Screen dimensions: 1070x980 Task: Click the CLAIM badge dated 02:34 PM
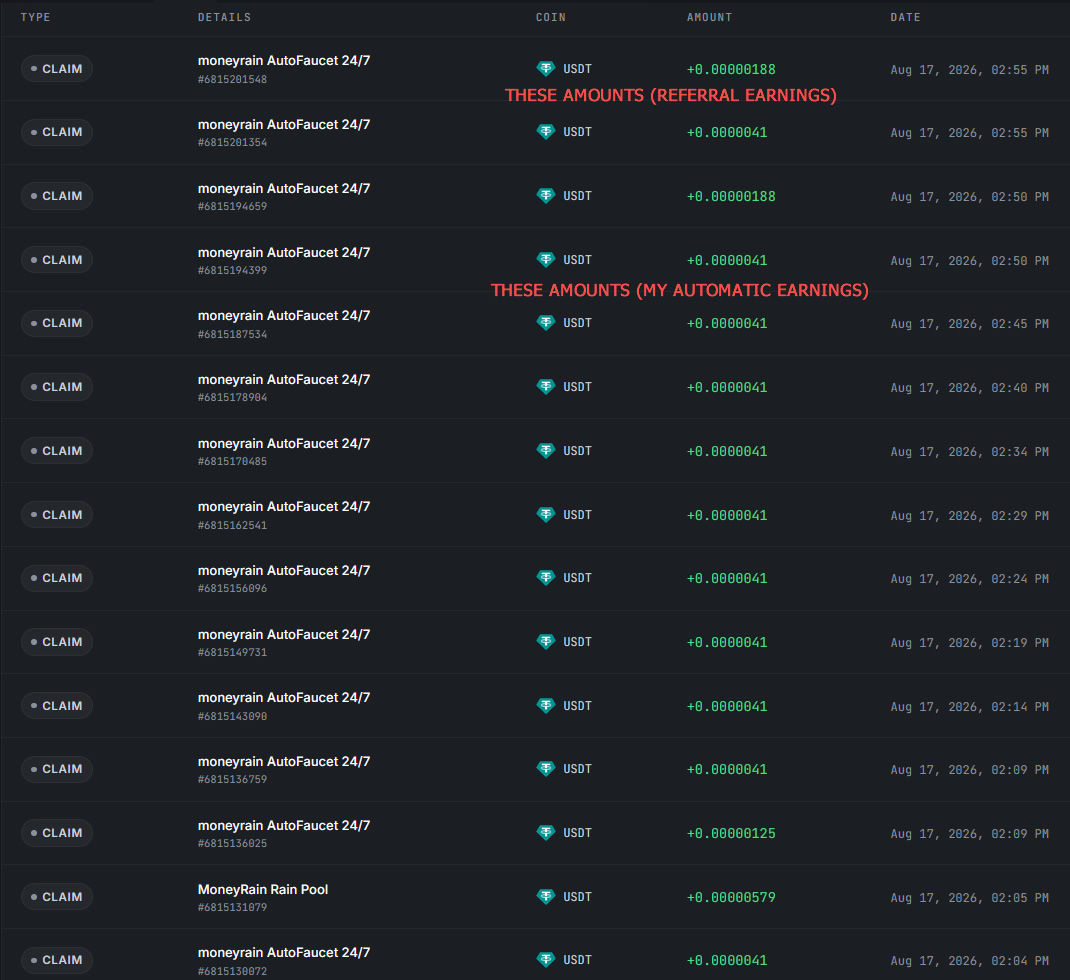pyautogui.click(x=57, y=451)
